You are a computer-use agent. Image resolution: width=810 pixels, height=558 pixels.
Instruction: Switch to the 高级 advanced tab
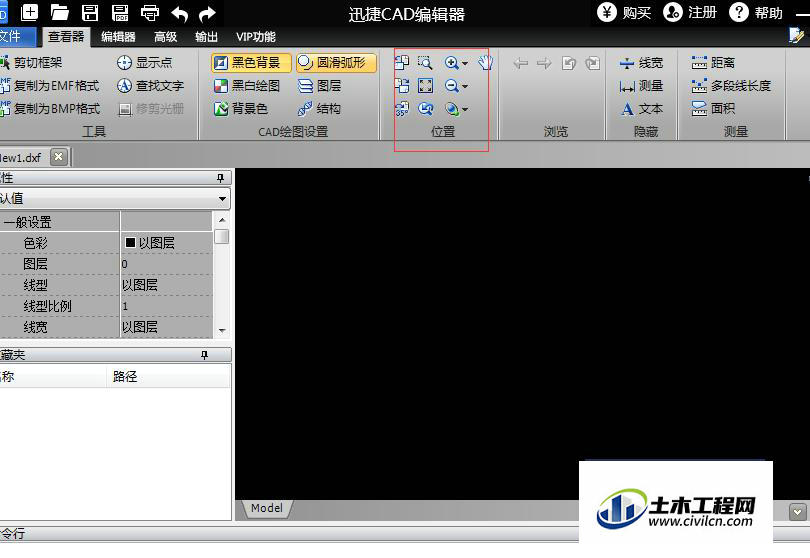tap(165, 37)
